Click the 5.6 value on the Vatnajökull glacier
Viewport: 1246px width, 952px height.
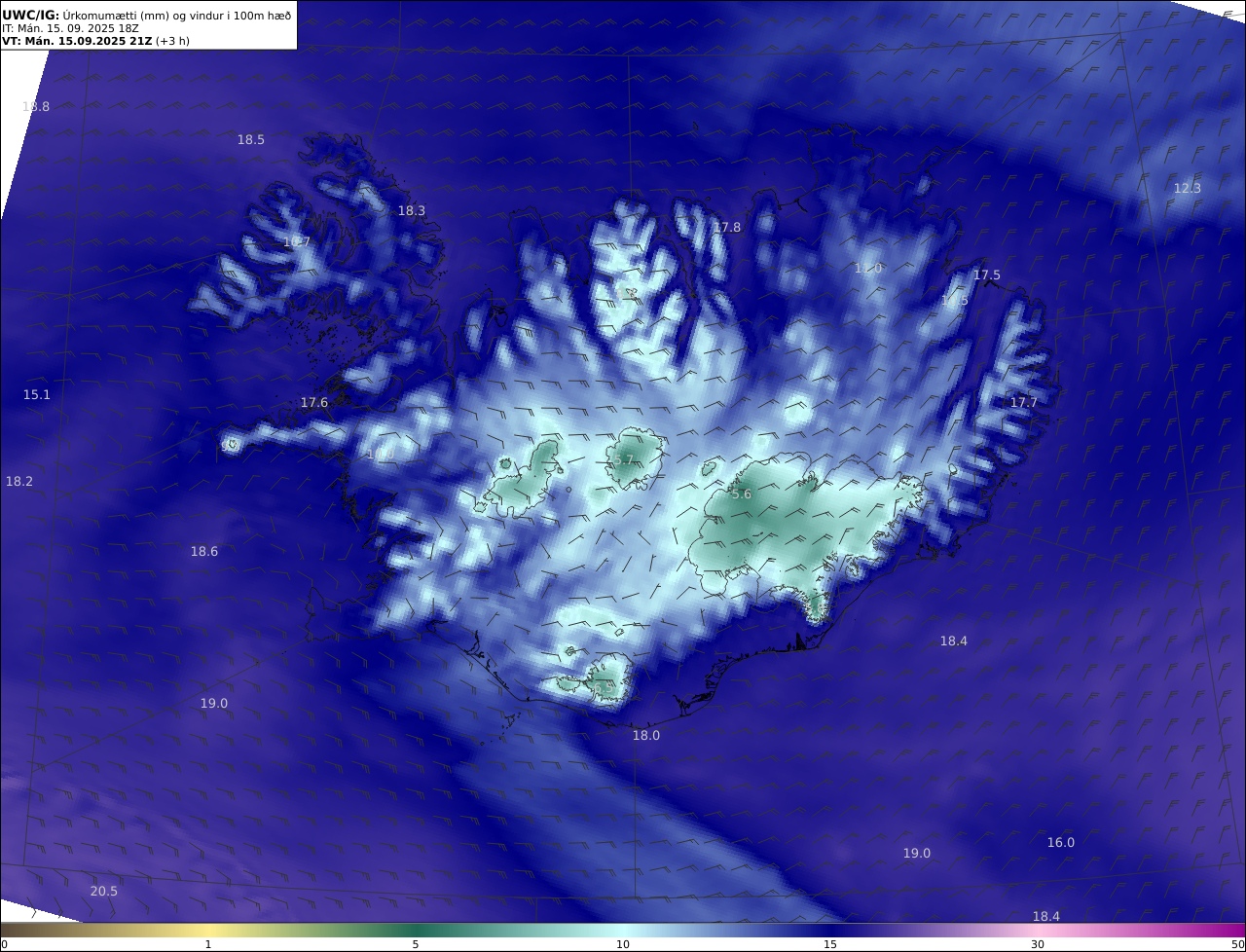[x=742, y=494]
